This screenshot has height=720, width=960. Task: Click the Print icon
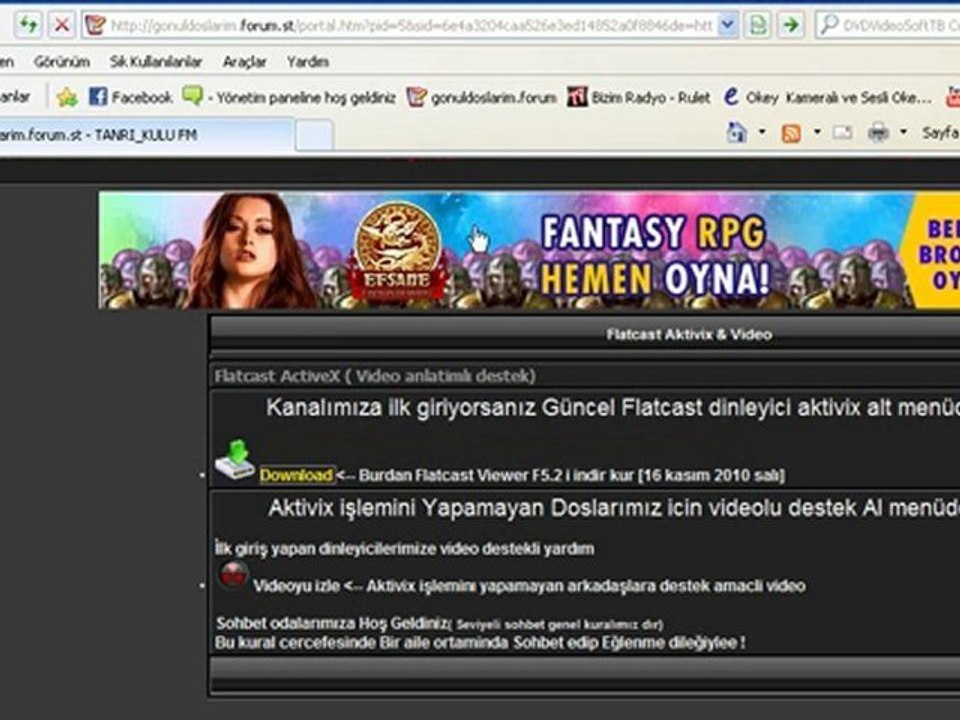click(x=878, y=132)
